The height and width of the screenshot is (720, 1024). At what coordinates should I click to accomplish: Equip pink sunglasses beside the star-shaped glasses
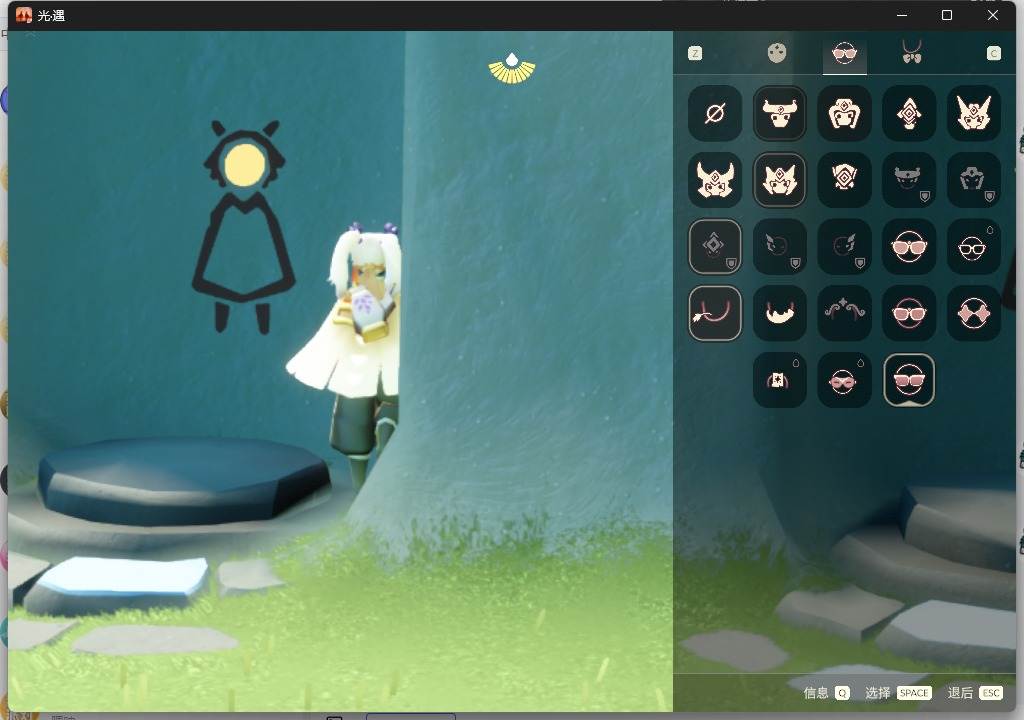click(x=908, y=313)
